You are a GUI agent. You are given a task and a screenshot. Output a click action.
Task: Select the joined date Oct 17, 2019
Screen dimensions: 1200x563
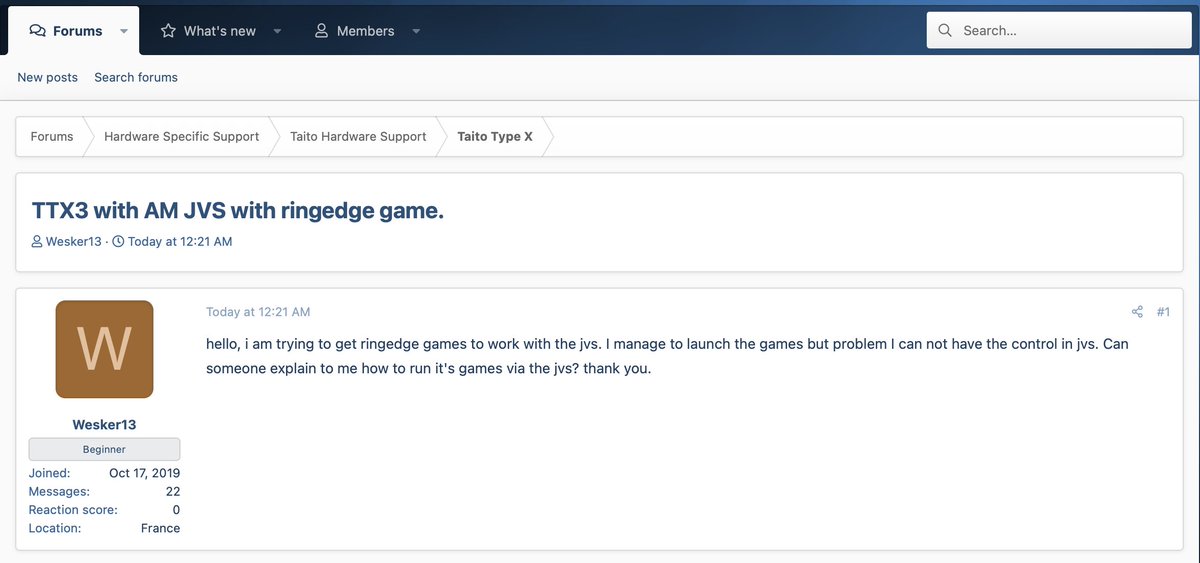click(x=144, y=473)
